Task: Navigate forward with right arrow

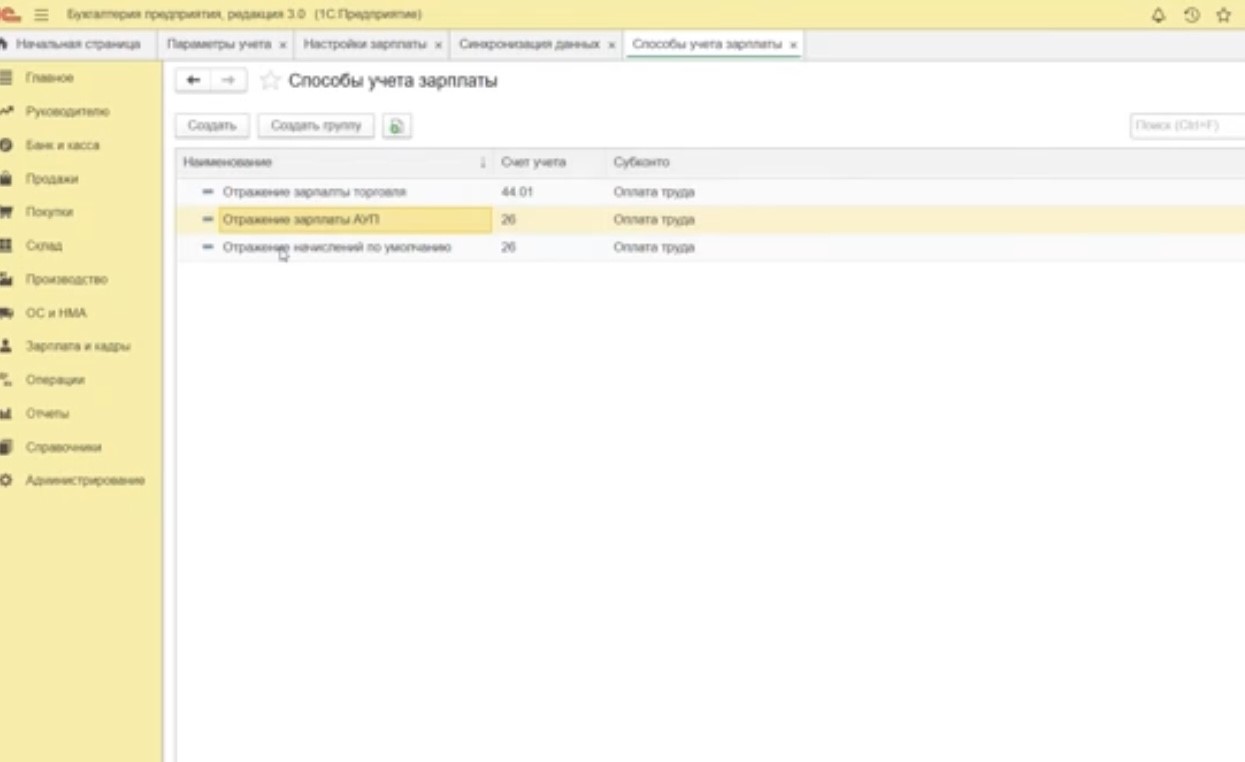Action: (228, 81)
